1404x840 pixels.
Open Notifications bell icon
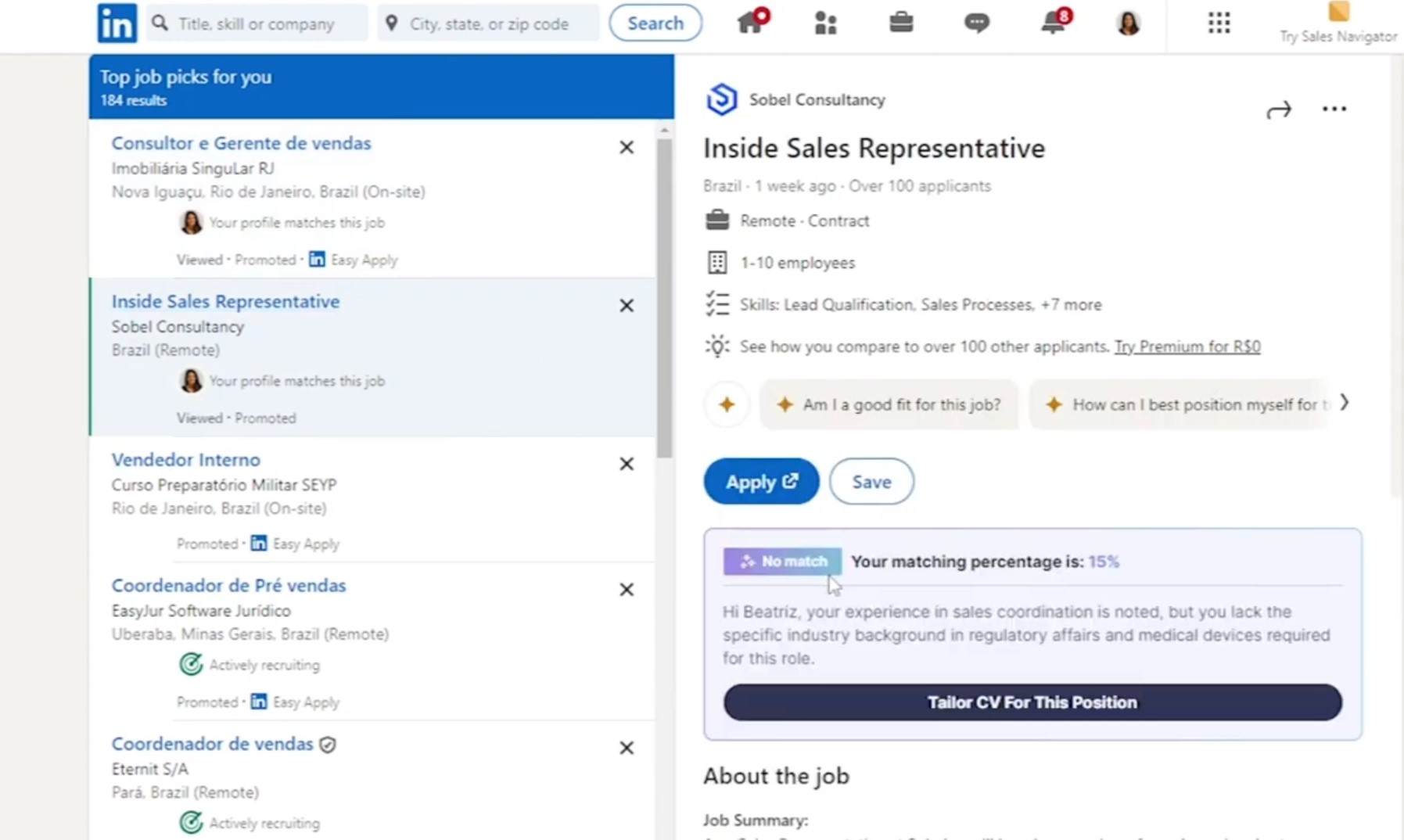click(1055, 21)
